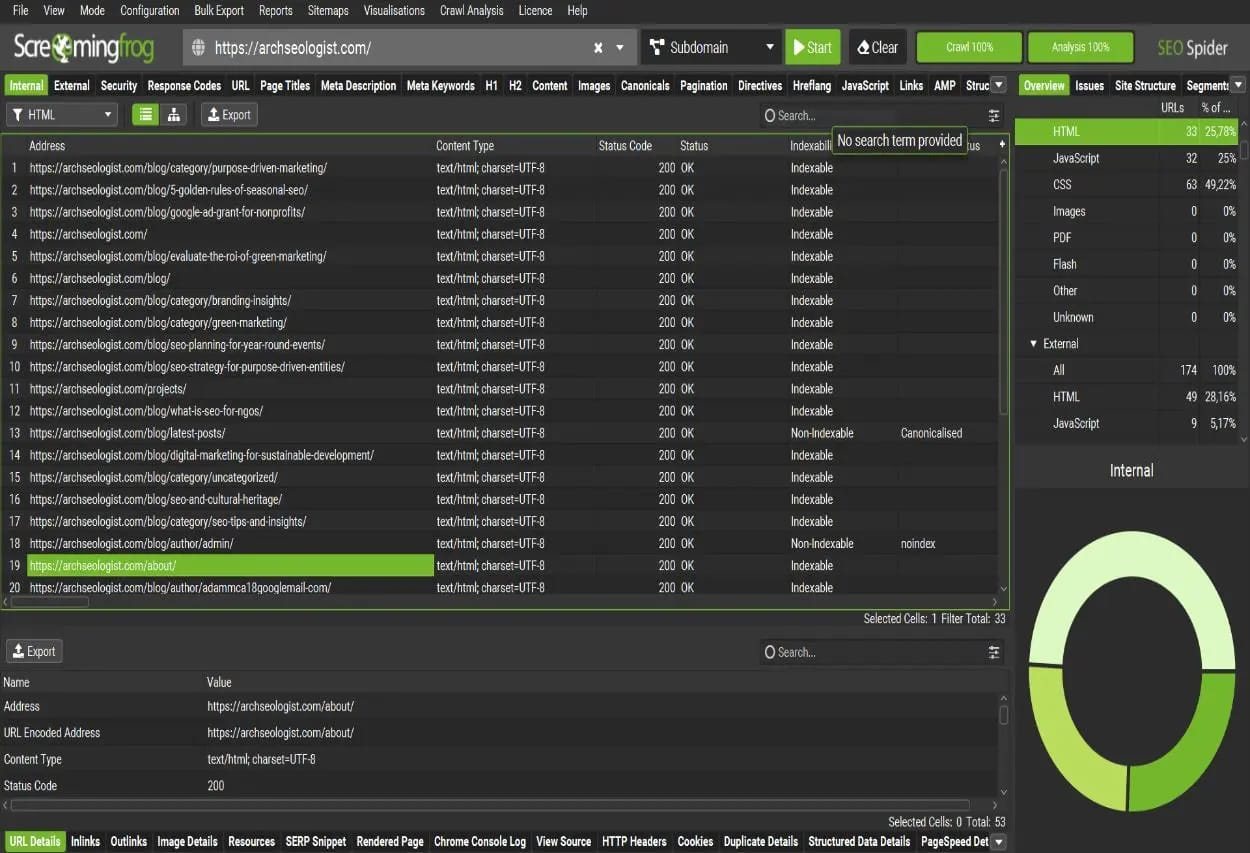Sort by the Content Type column header
Image resolution: width=1250 pixels, height=853 pixels.
click(465, 146)
